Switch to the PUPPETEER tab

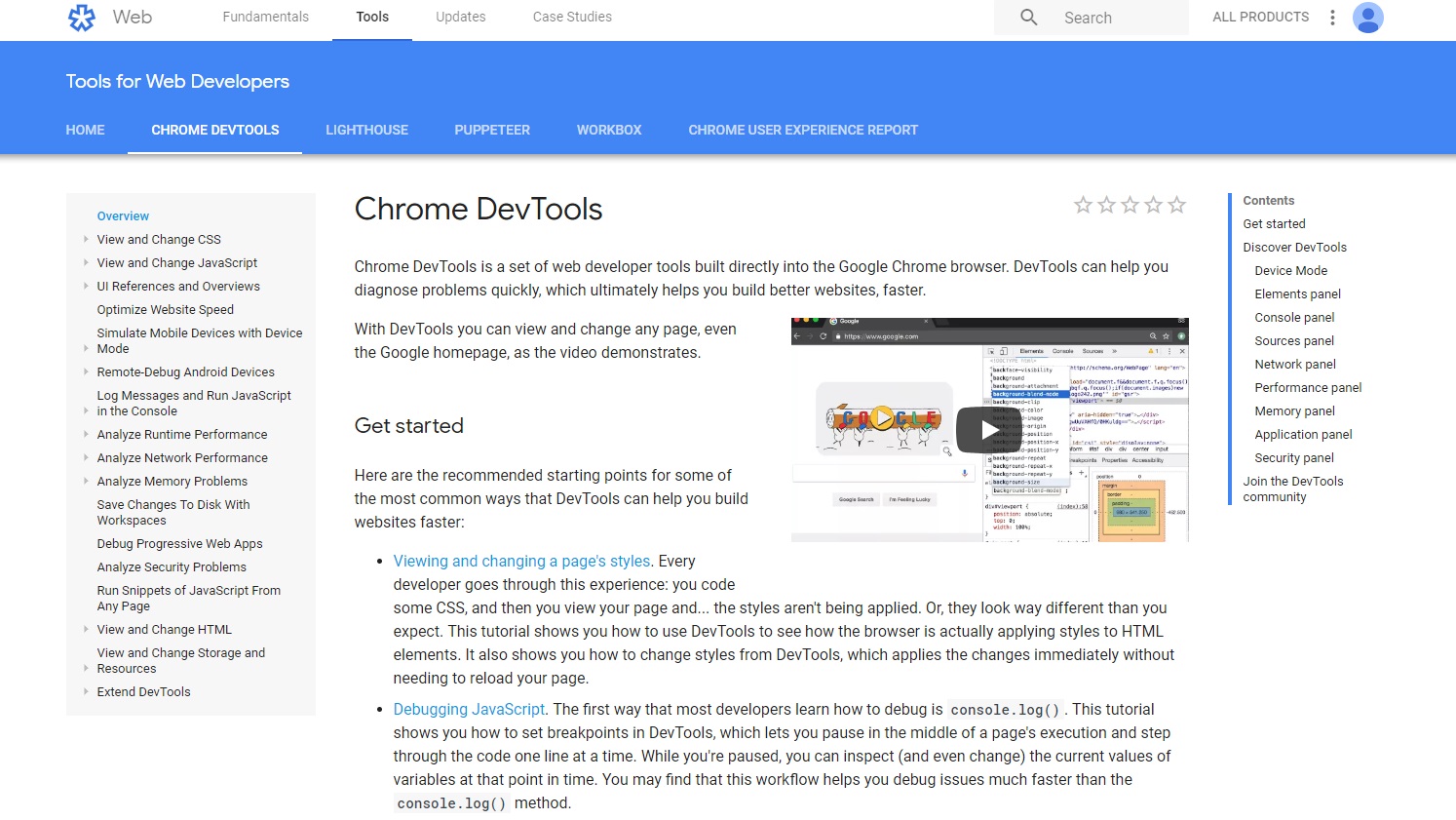[492, 130]
